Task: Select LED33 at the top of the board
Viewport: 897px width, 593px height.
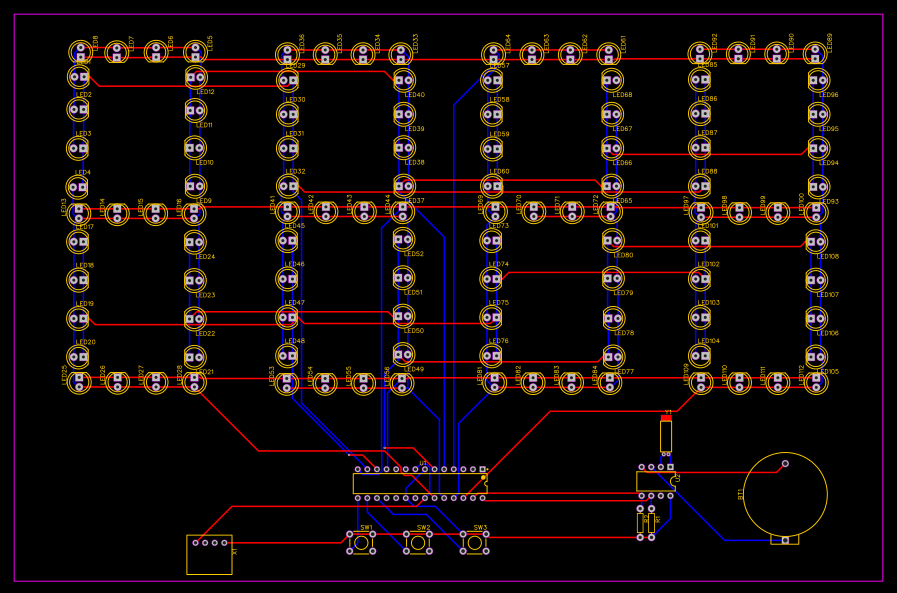Action: pyautogui.click(x=400, y=54)
